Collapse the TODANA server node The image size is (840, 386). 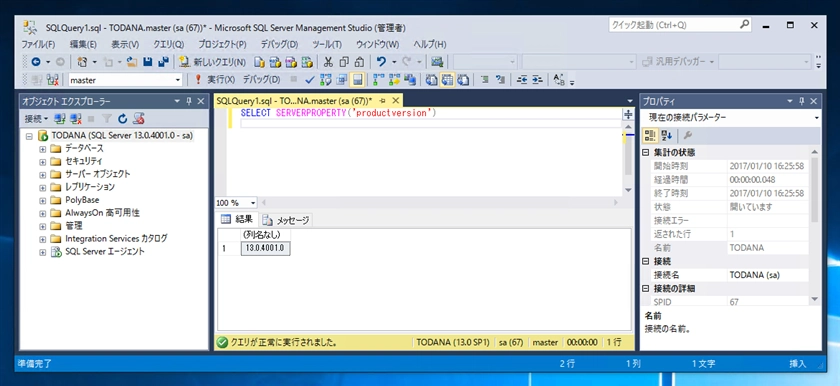click(29, 136)
